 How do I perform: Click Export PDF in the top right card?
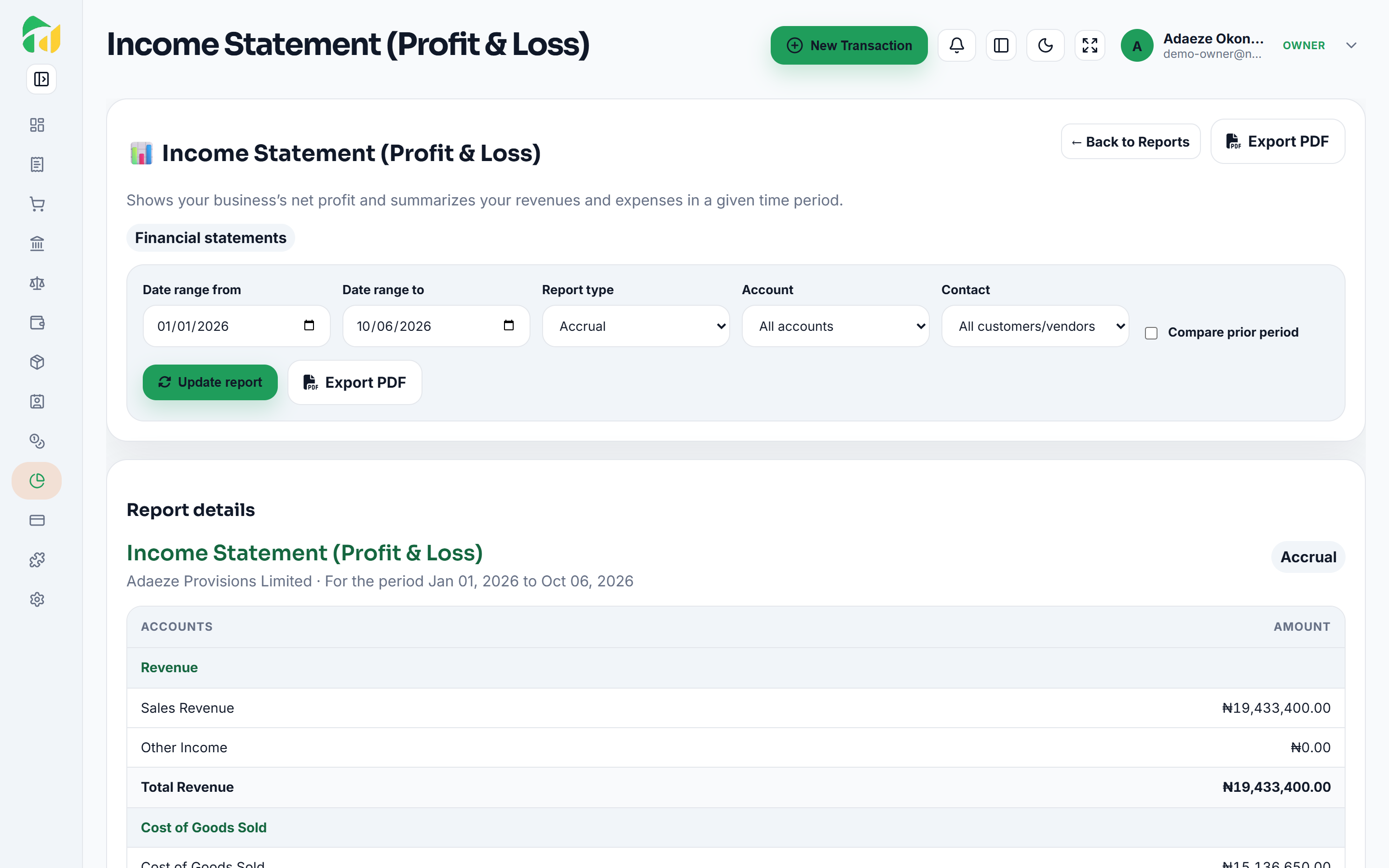point(1277,142)
